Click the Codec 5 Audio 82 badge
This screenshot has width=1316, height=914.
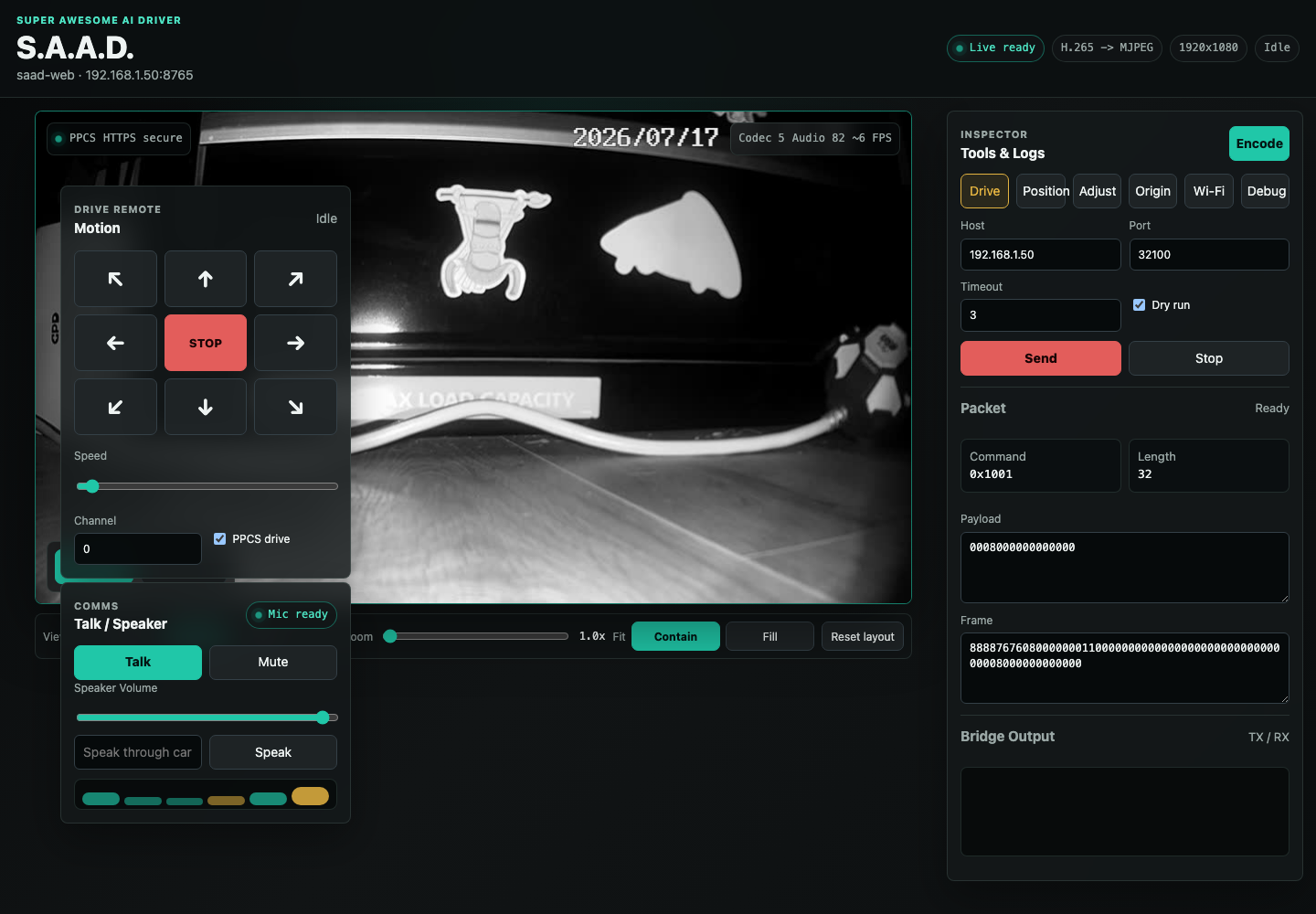coord(814,138)
